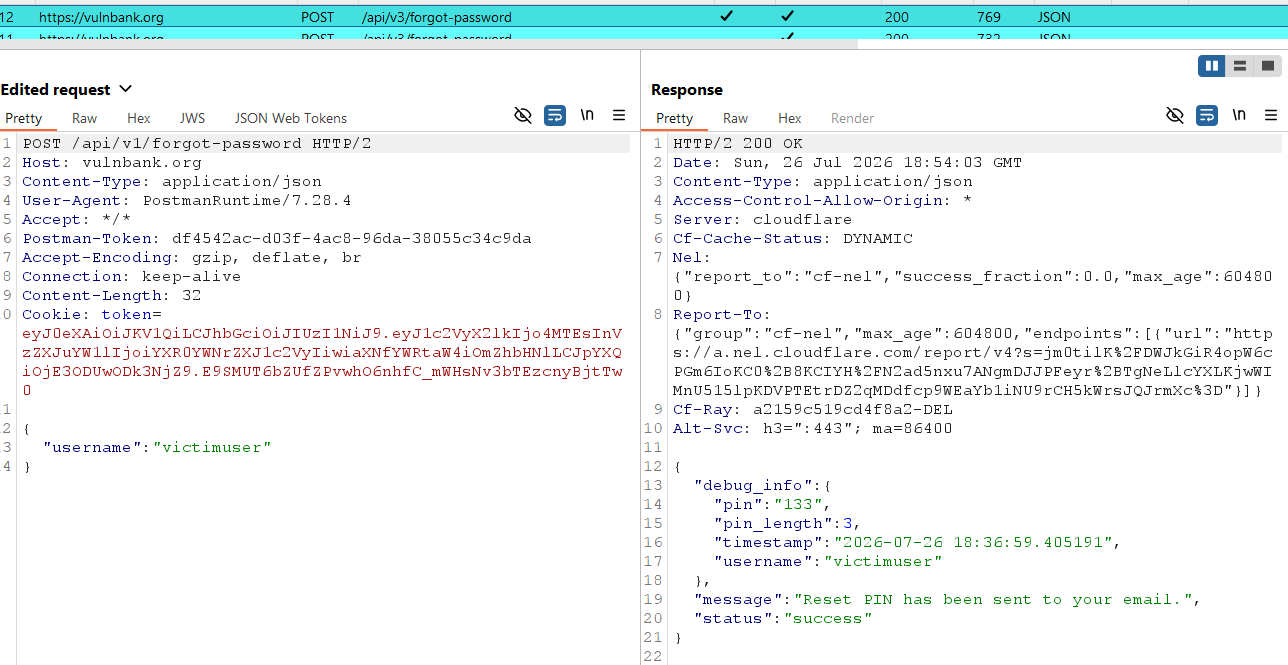Click horizontal scrollbar under history table

coord(428,44)
